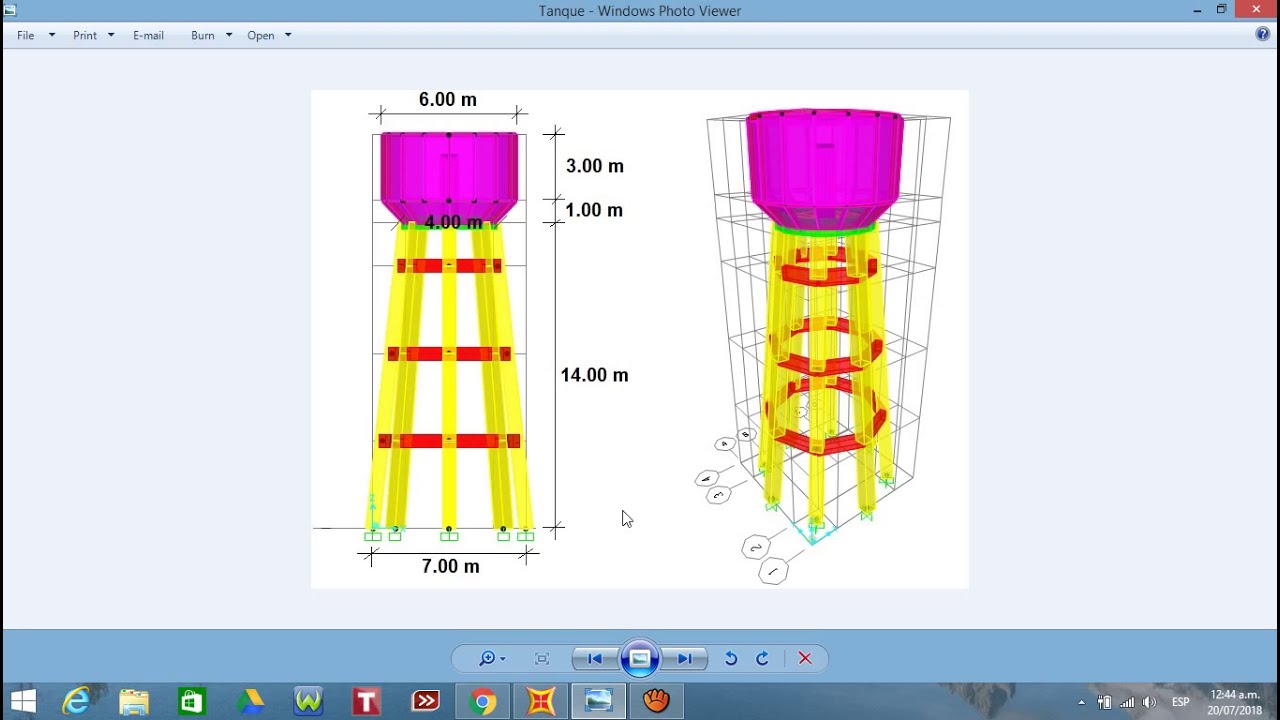The image size is (1280, 720).
Task: Play the slide show
Action: (640, 658)
